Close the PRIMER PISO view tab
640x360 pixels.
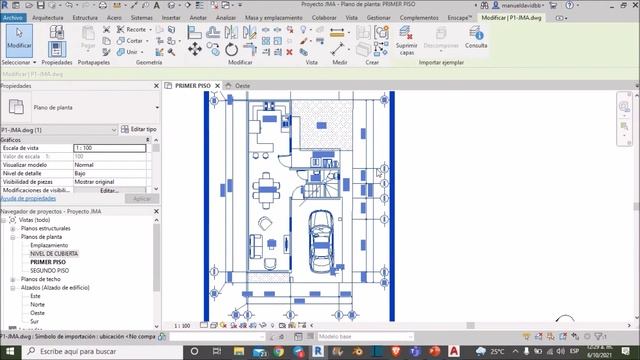tap(218, 86)
